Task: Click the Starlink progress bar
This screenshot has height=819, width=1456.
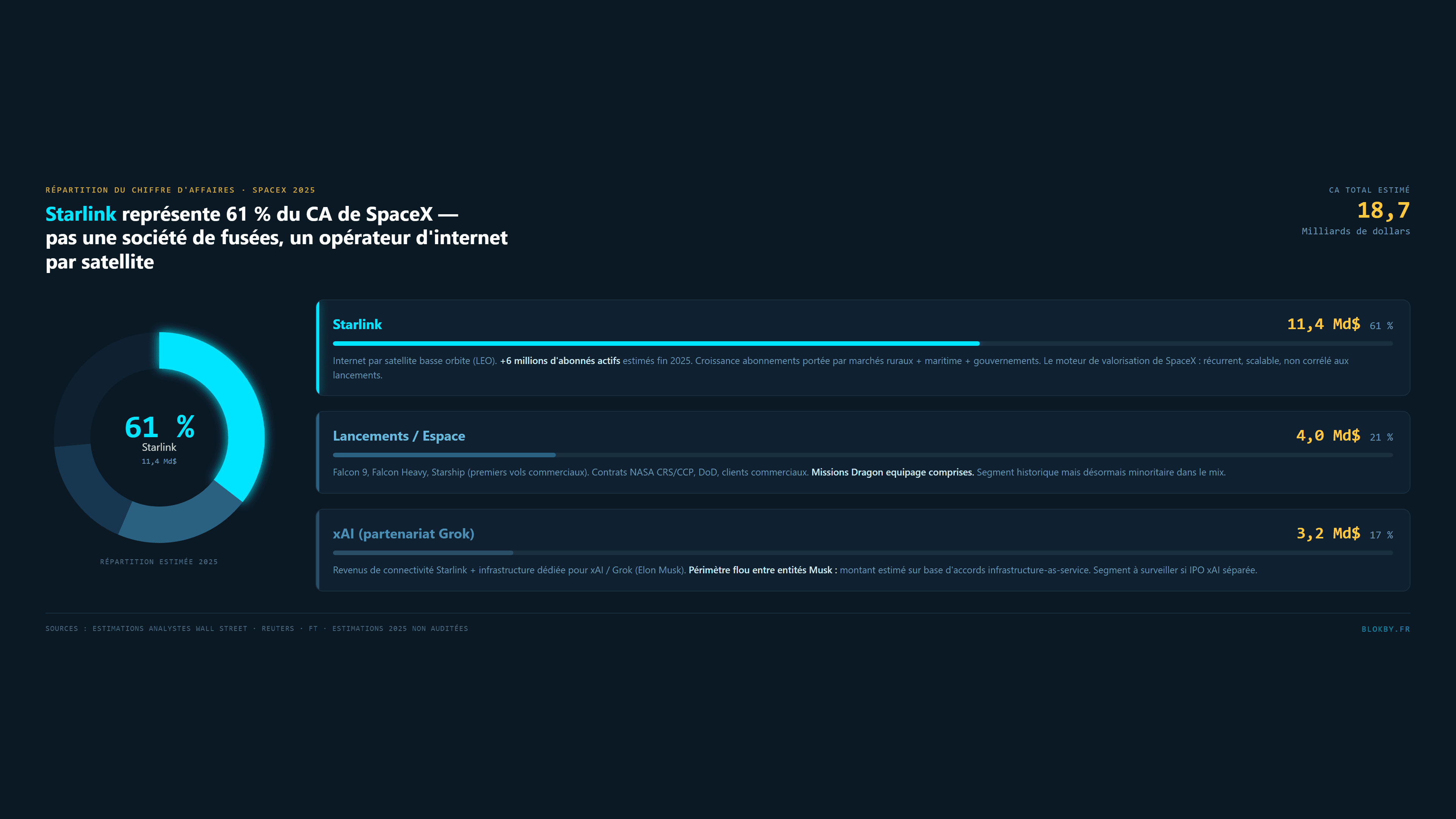Action: pyautogui.click(x=863, y=344)
